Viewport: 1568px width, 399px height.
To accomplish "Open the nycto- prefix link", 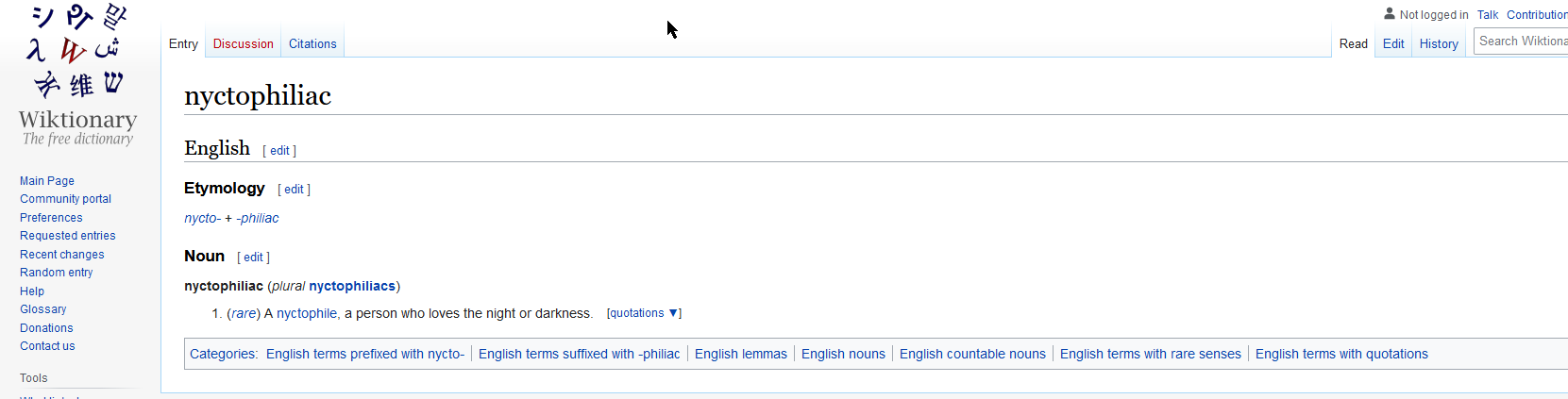I will 203,218.
